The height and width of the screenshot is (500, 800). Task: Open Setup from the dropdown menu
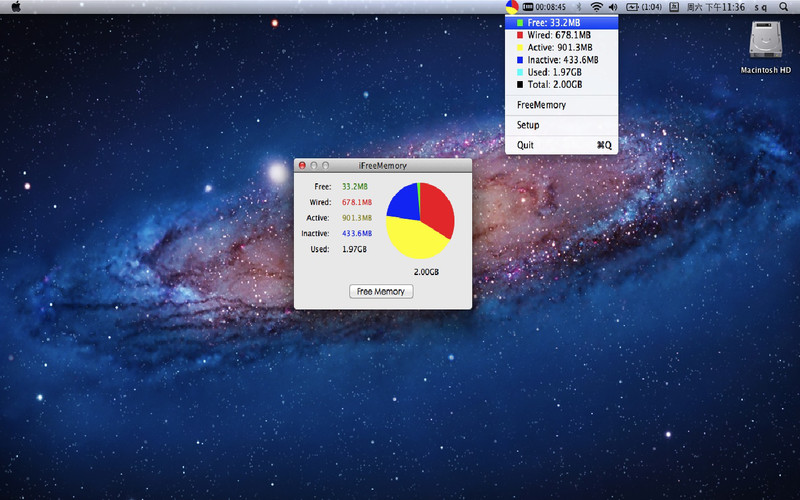tap(561, 125)
